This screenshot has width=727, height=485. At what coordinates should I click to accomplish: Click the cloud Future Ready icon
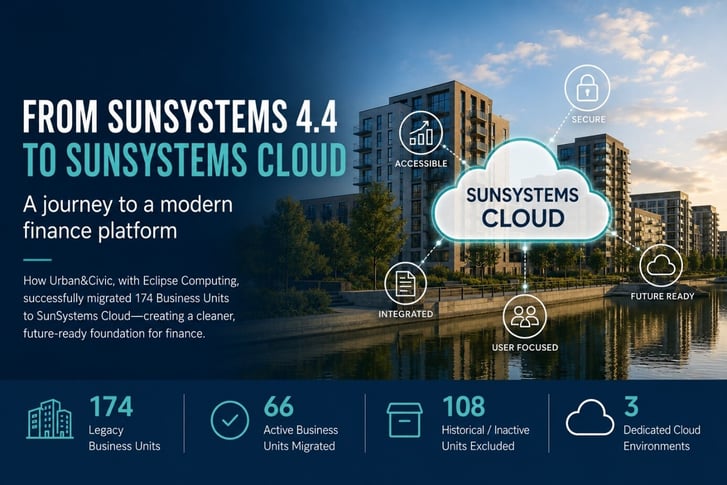[x=661, y=266]
